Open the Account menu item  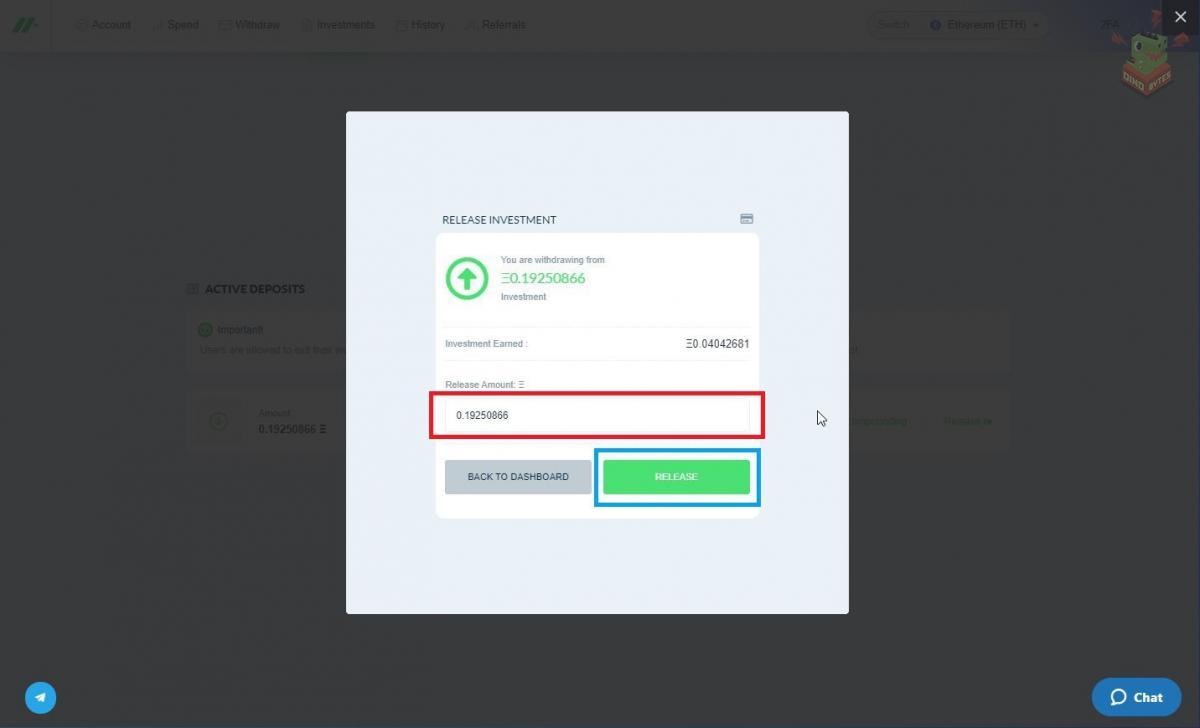point(104,25)
